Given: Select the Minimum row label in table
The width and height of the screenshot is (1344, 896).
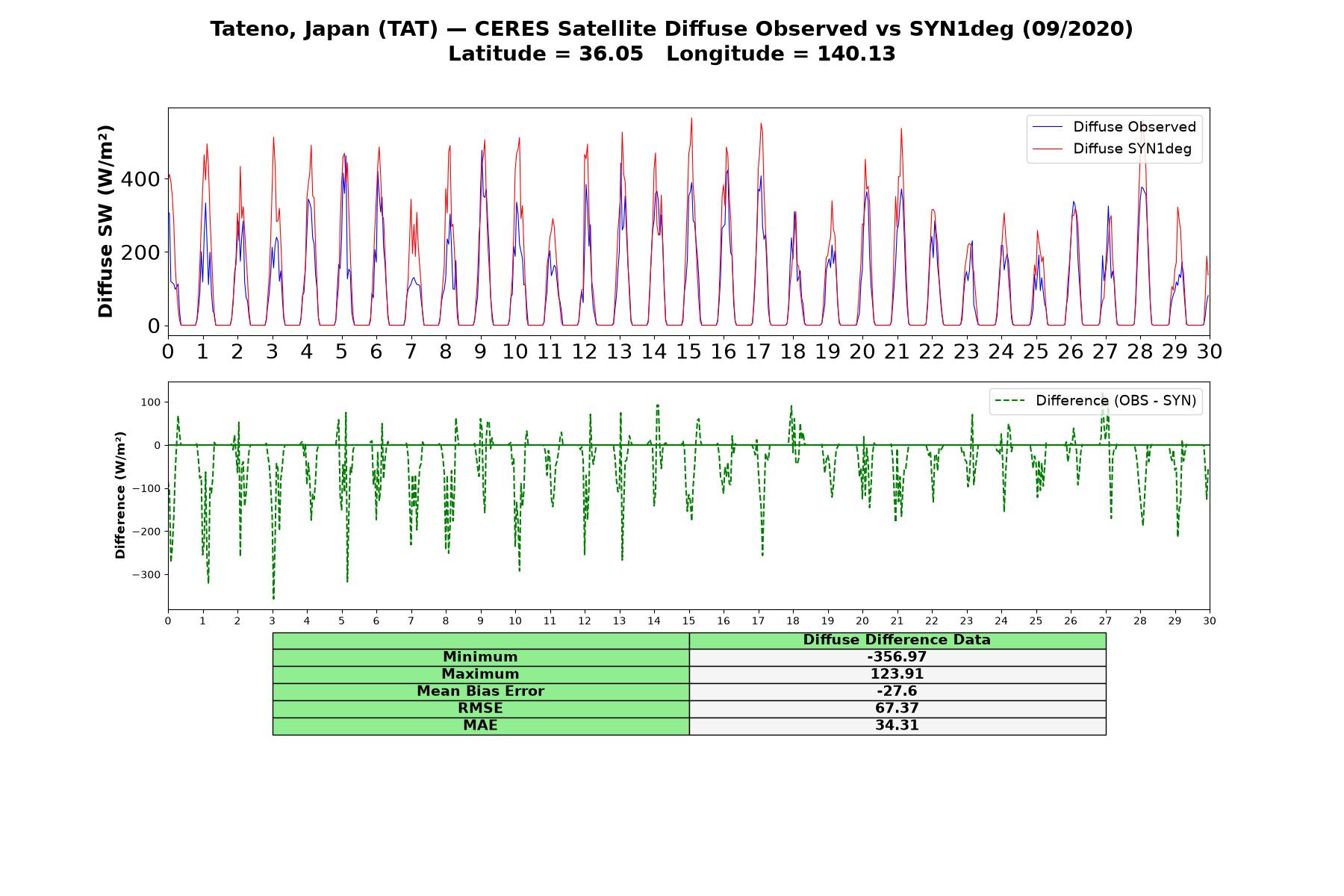Looking at the screenshot, I should point(480,657).
